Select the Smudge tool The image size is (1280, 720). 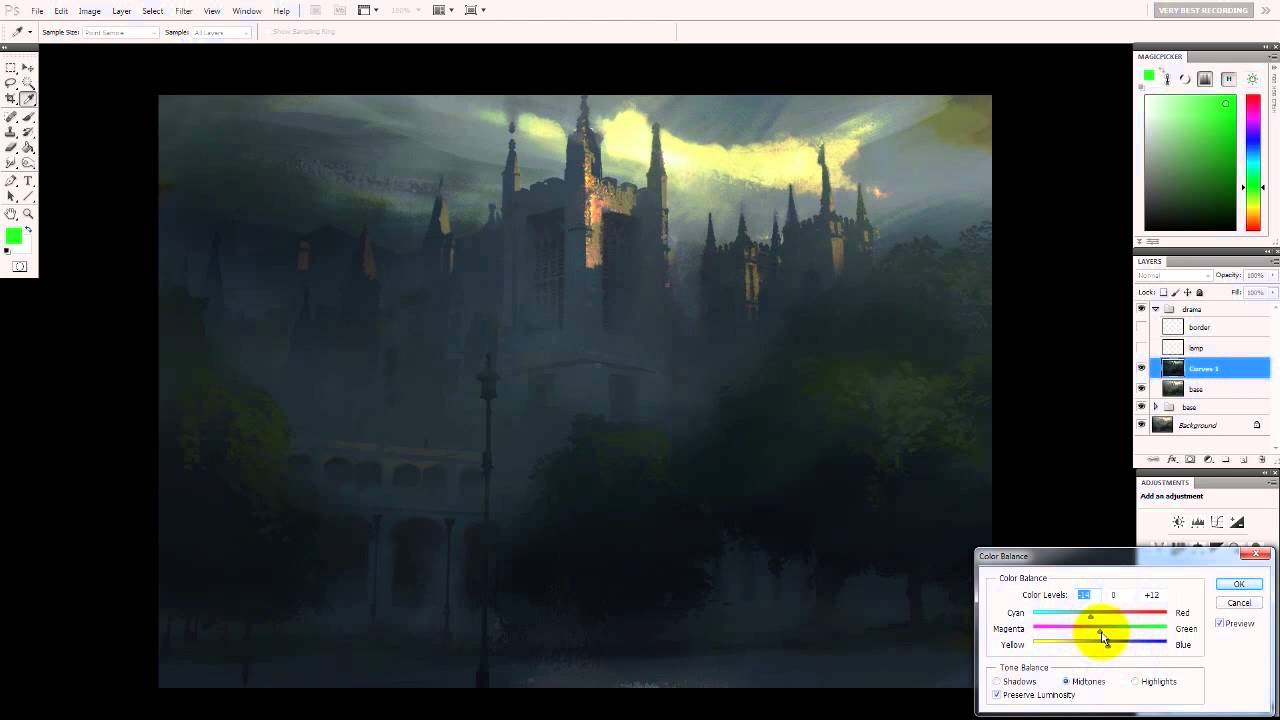[x=10, y=163]
